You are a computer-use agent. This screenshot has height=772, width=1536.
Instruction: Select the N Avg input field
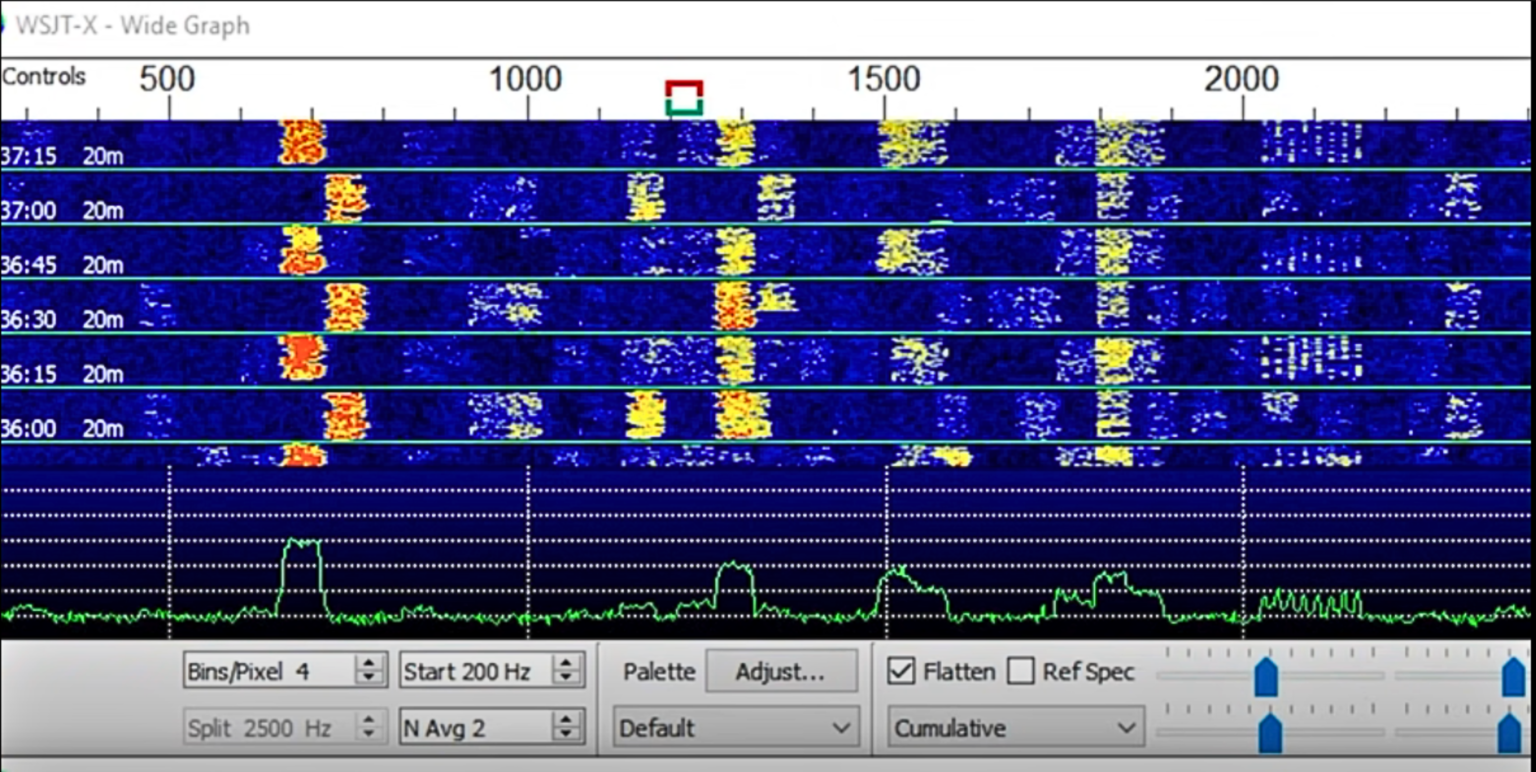click(470, 727)
